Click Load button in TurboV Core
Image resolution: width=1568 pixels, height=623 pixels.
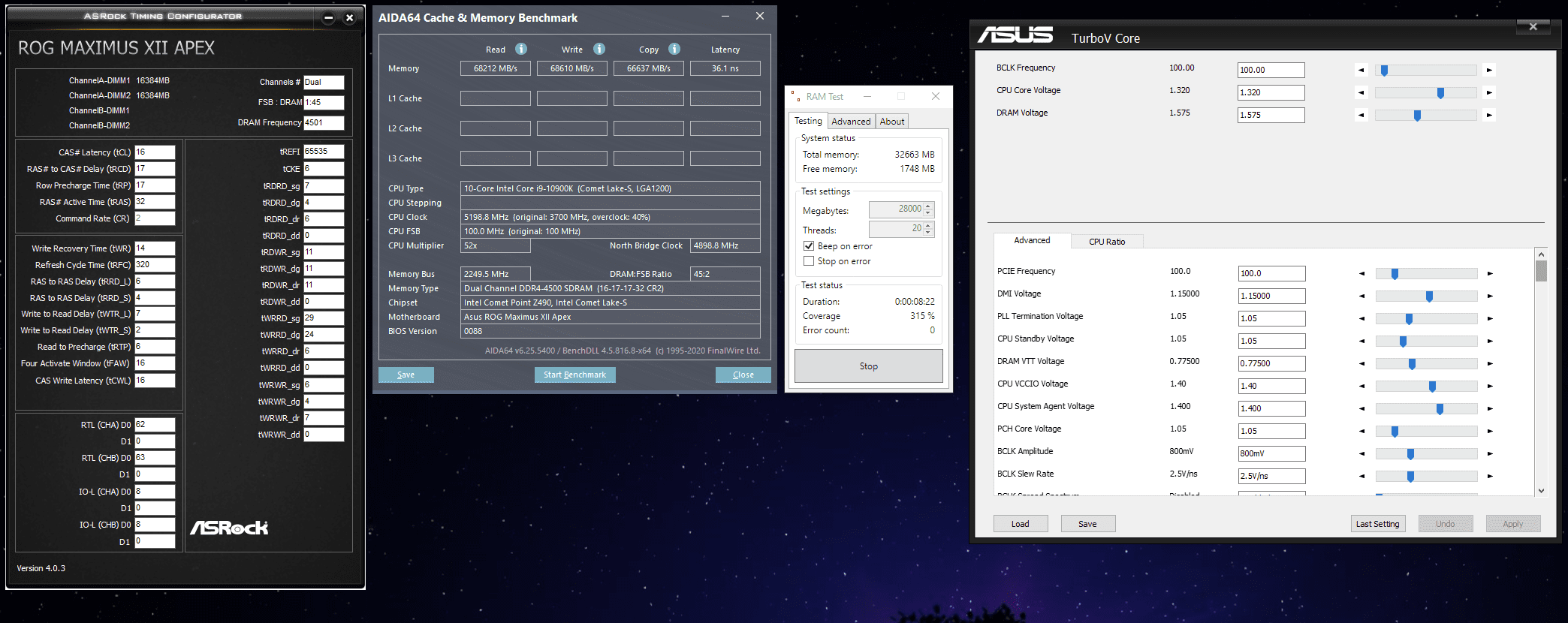(x=1020, y=524)
